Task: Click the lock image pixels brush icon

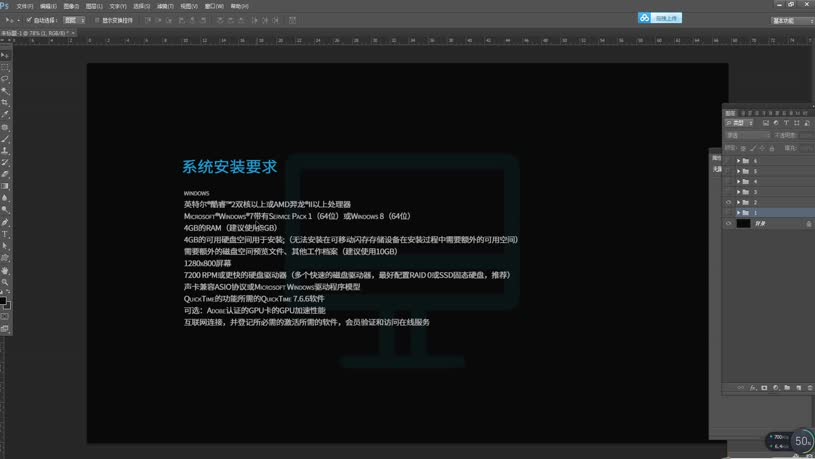Action: point(753,149)
